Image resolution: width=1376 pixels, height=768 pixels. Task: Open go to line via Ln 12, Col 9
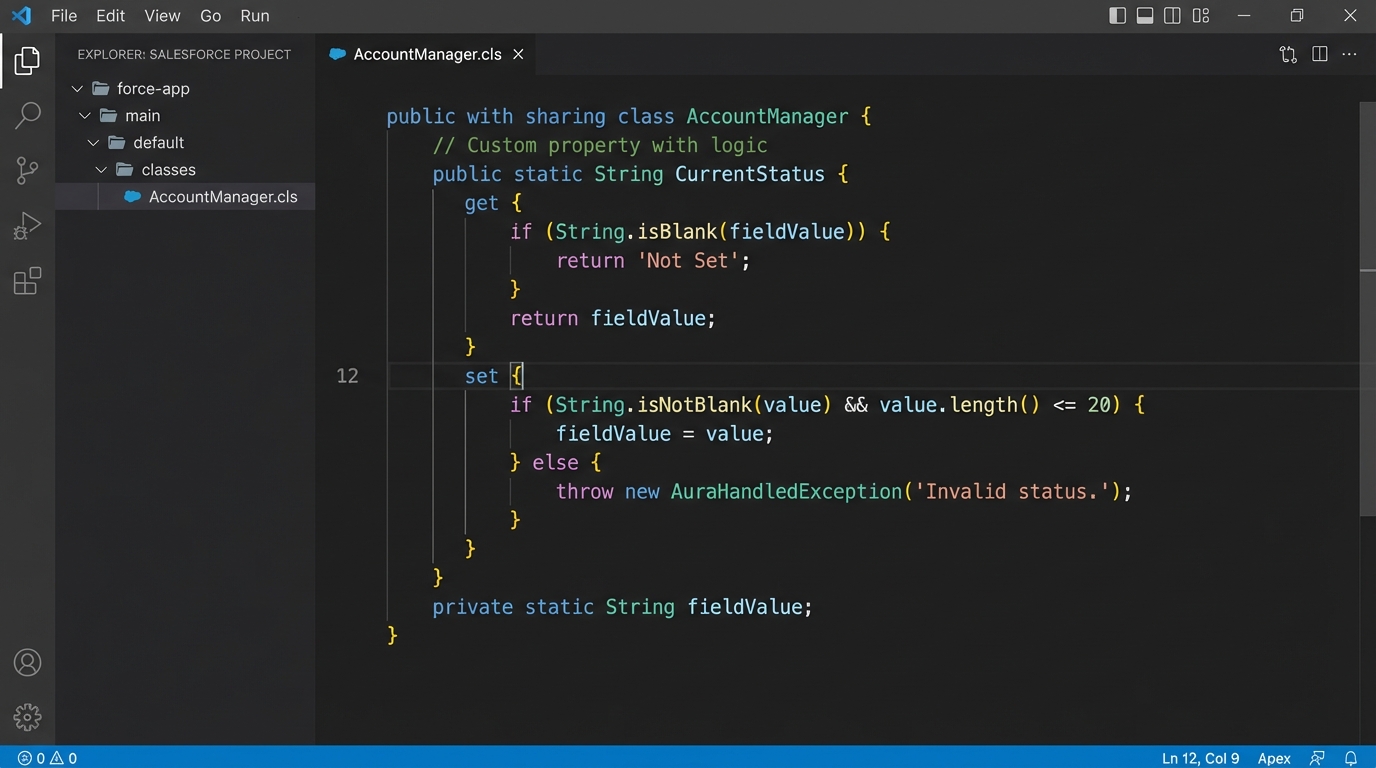(x=1199, y=758)
